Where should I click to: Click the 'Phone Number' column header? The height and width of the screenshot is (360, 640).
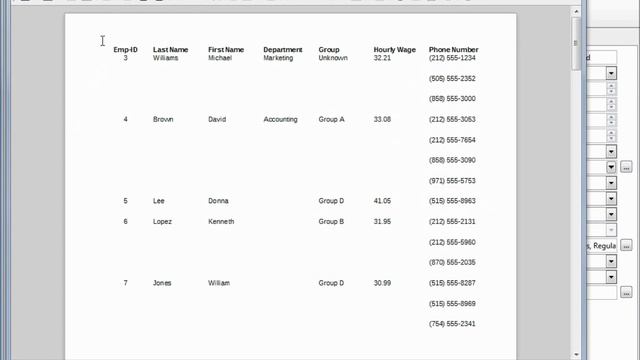pos(453,49)
